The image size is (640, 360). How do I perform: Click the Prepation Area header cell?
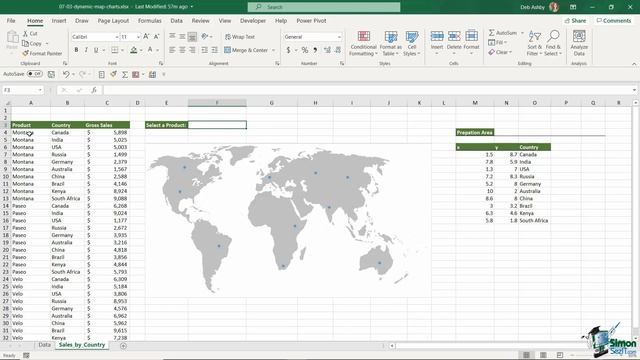pyautogui.click(x=475, y=132)
